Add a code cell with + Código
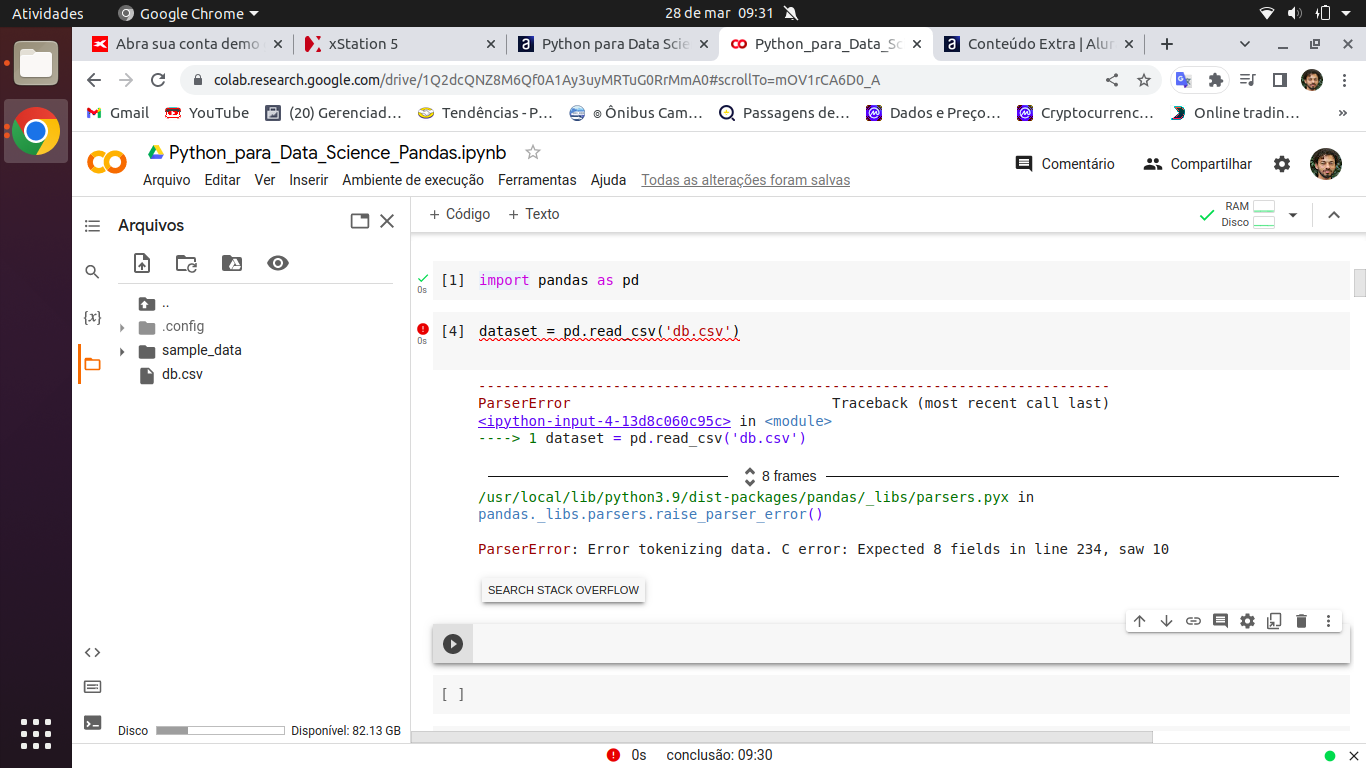The height and width of the screenshot is (768, 1366). point(460,214)
